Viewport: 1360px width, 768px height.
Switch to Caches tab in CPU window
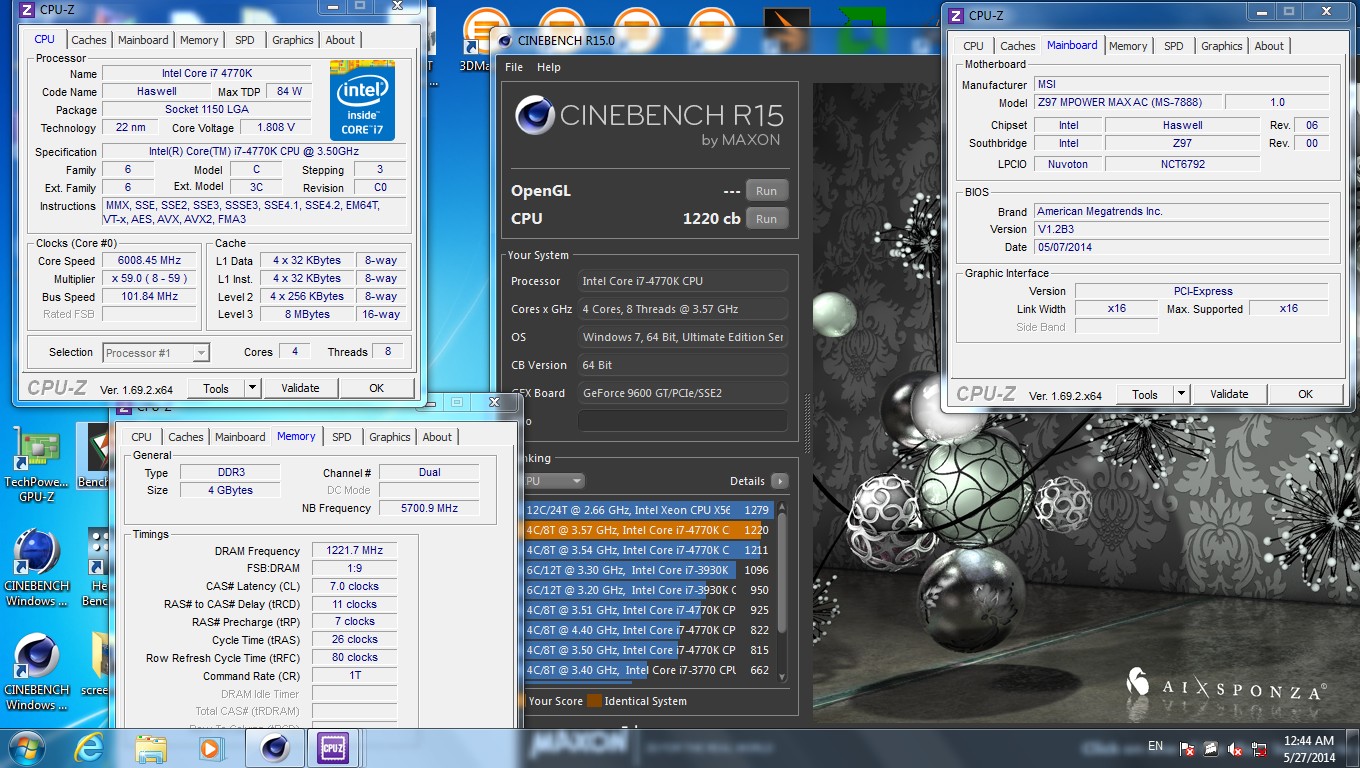pos(89,40)
